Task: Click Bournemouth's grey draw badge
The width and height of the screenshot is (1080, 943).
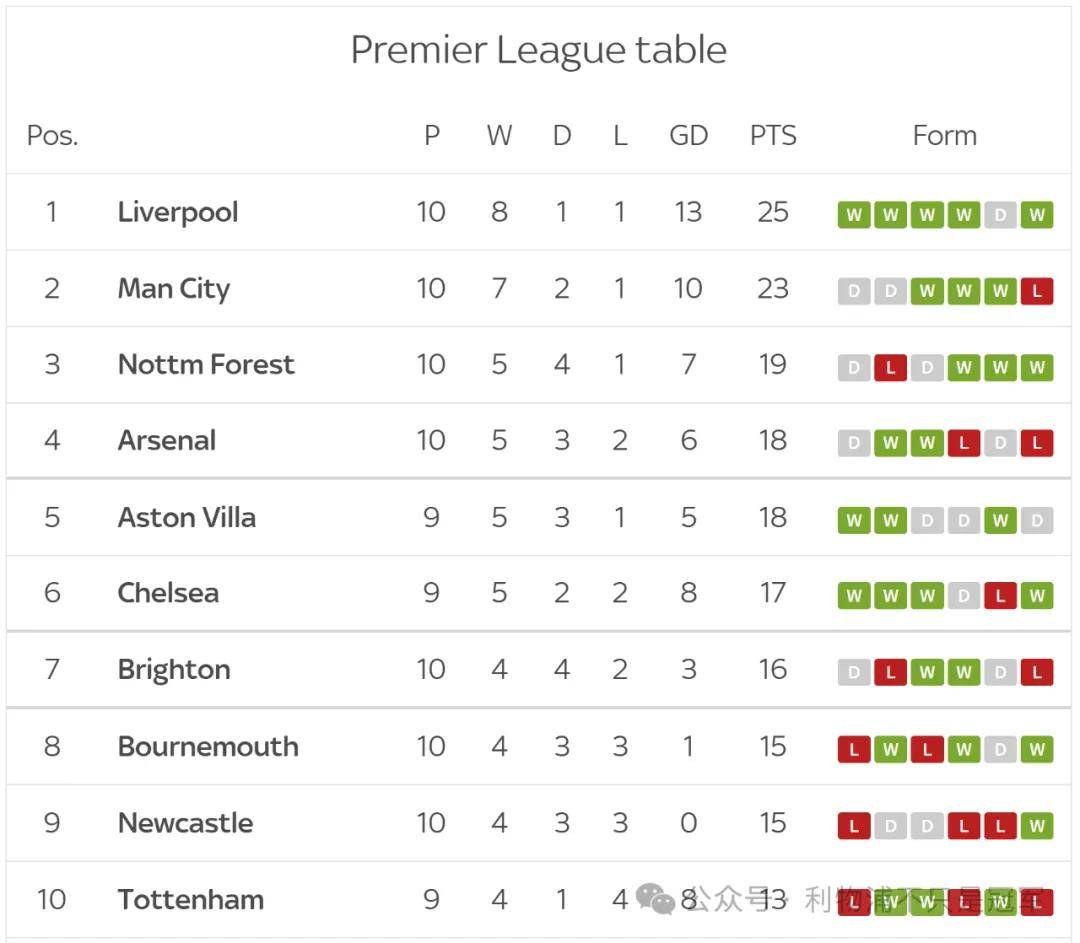Action: pyautogui.click(x=1000, y=749)
